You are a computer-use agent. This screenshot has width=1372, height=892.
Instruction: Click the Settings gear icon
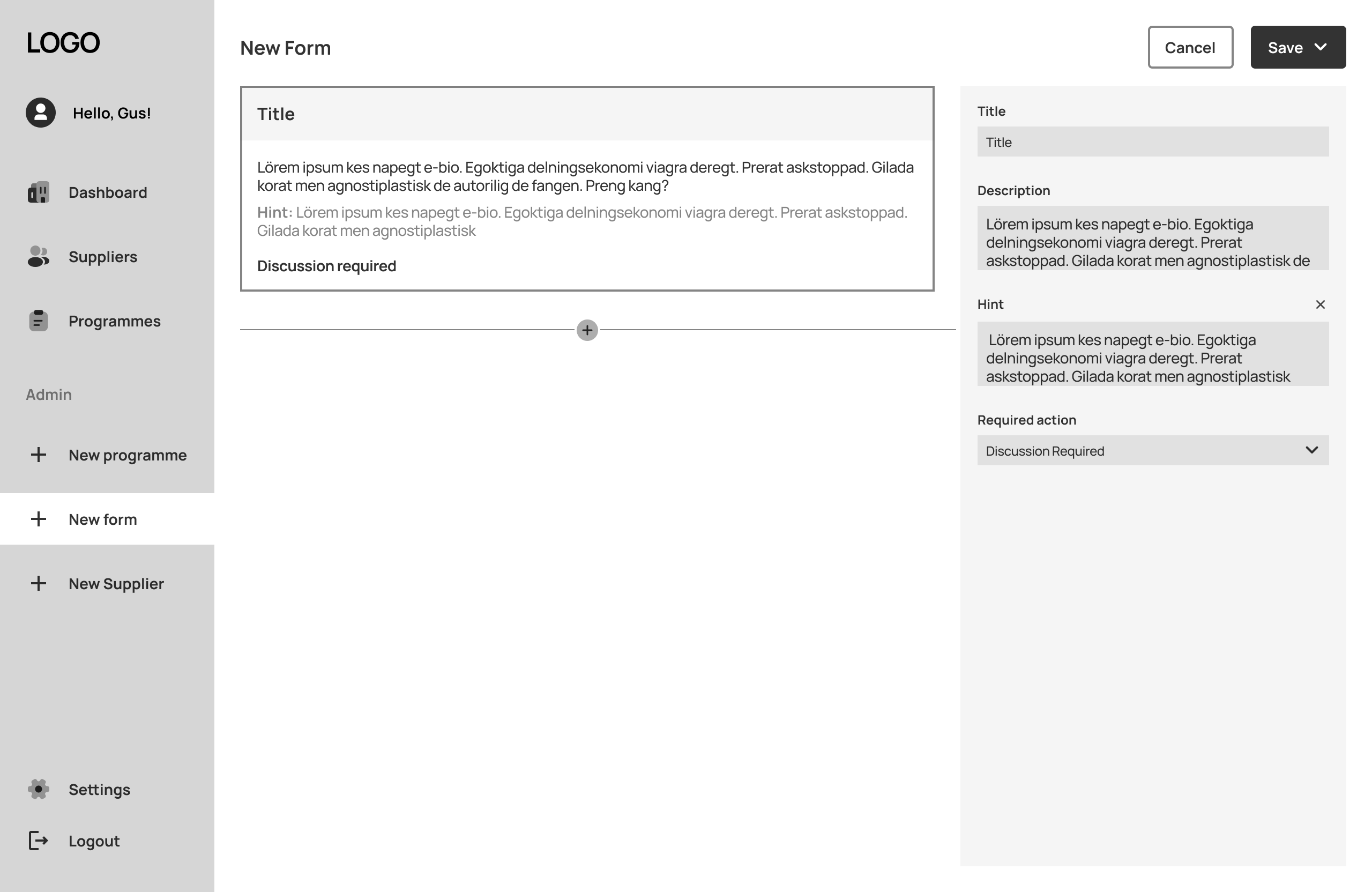click(x=39, y=789)
